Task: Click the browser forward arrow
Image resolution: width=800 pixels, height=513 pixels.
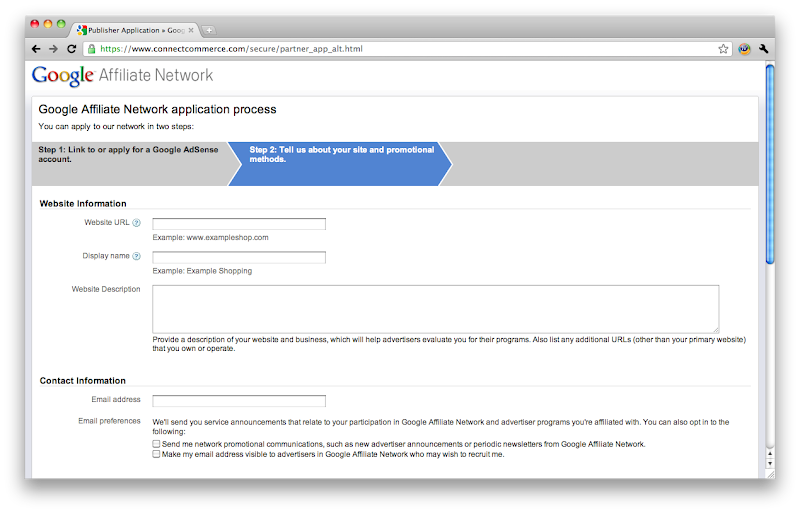Action: pyautogui.click(x=53, y=48)
